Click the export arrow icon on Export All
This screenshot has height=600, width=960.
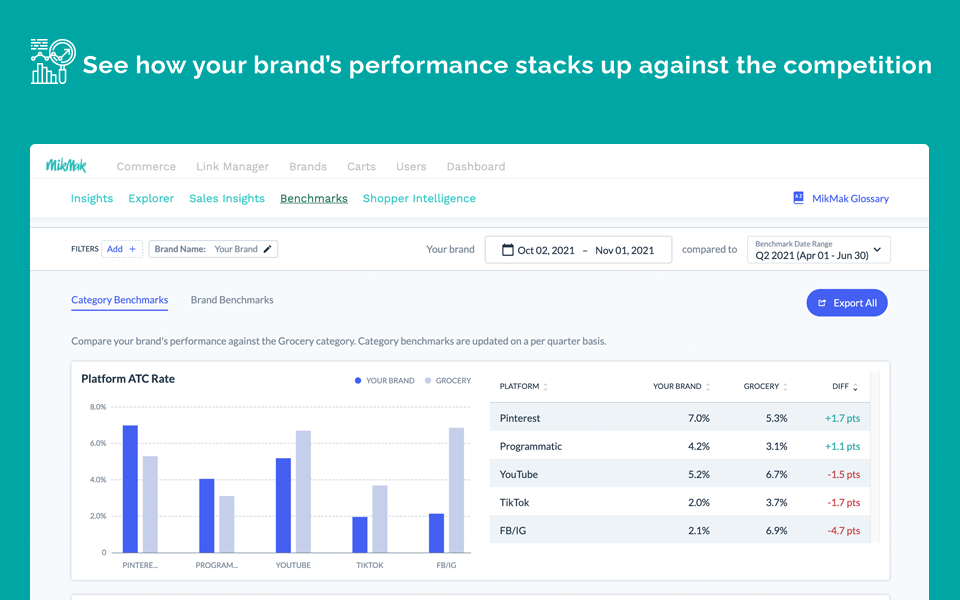tap(824, 302)
